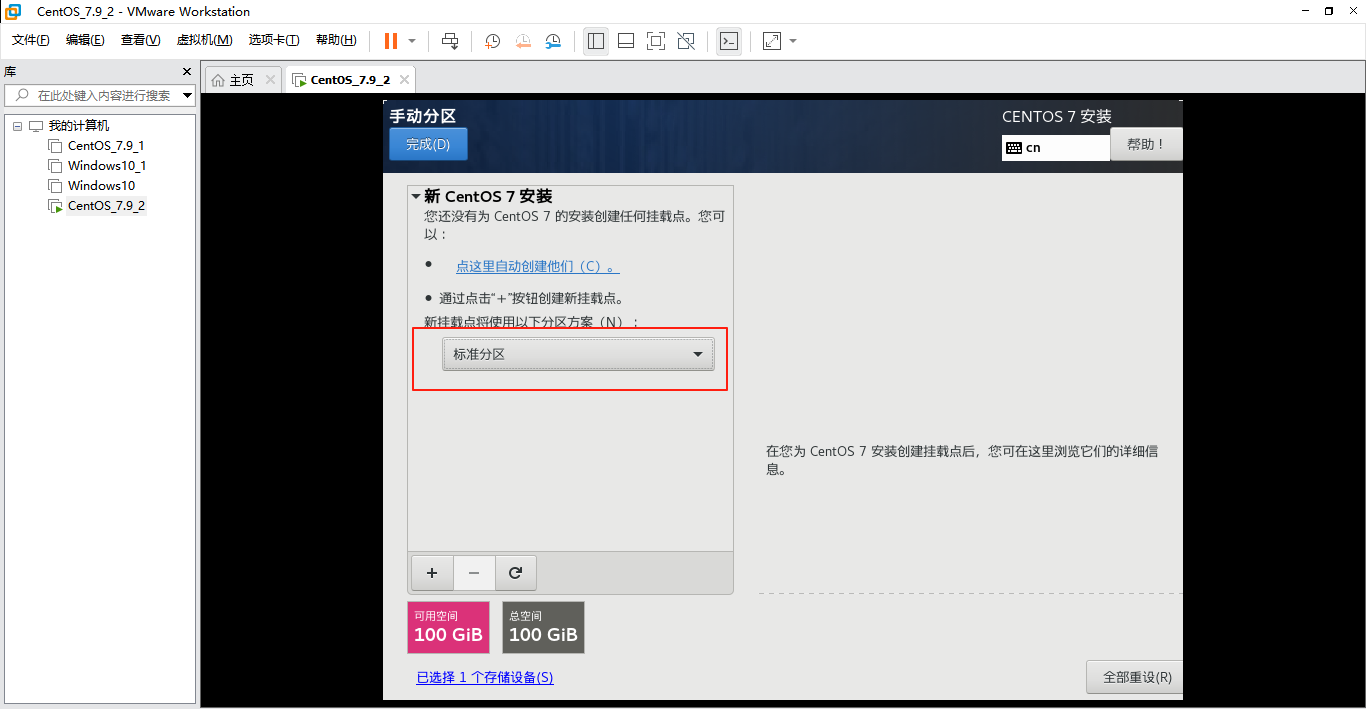This screenshot has height=709, width=1366.
Task: Open the 查看(V) menu
Action: pyautogui.click(x=140, y=40)
